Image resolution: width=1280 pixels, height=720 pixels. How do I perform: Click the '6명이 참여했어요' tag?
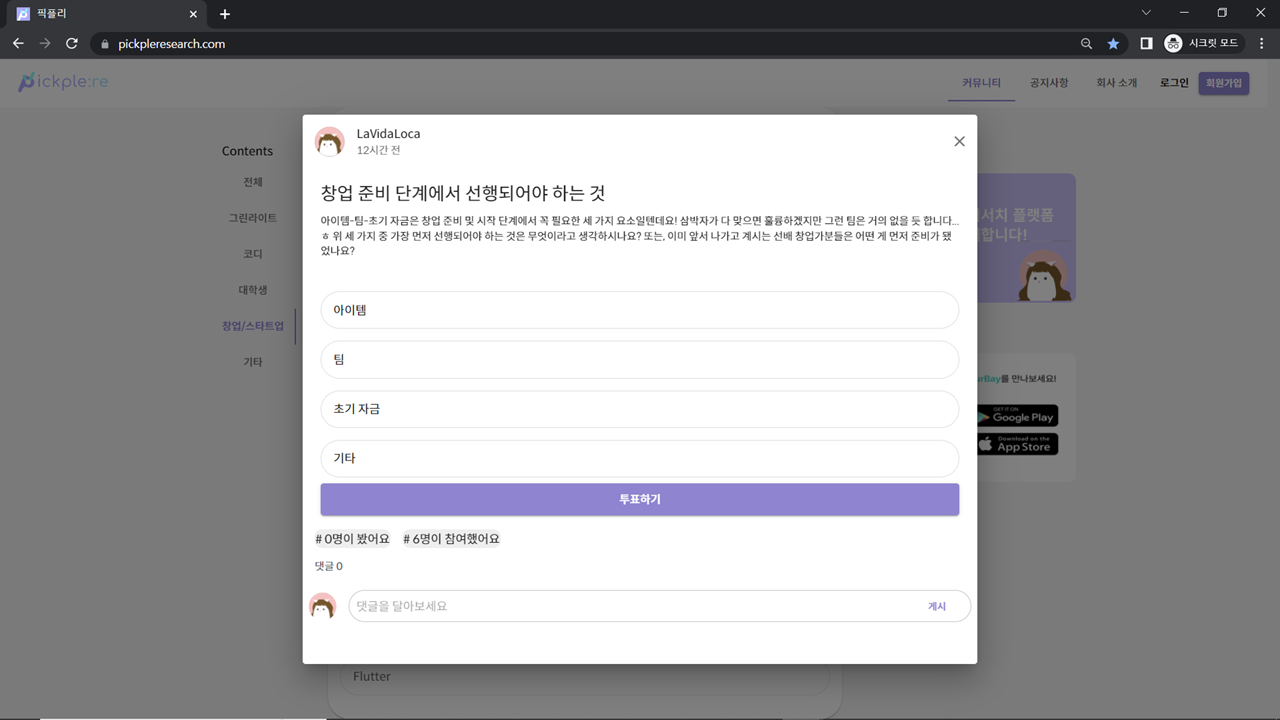point(451,539)
